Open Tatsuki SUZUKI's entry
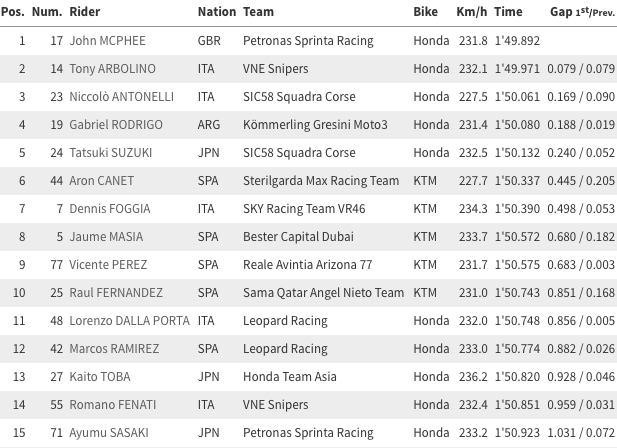This screenshot has width=617, height=448. pos(111,152)
